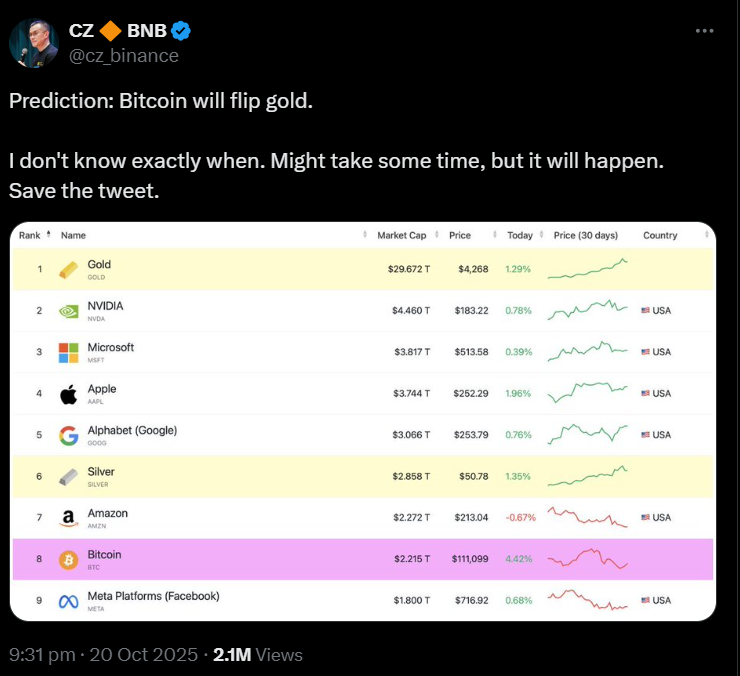Screen dimensions: 740x676
Task: Click the tweet timestamp 9:31 pm
Action: [42, 655]
